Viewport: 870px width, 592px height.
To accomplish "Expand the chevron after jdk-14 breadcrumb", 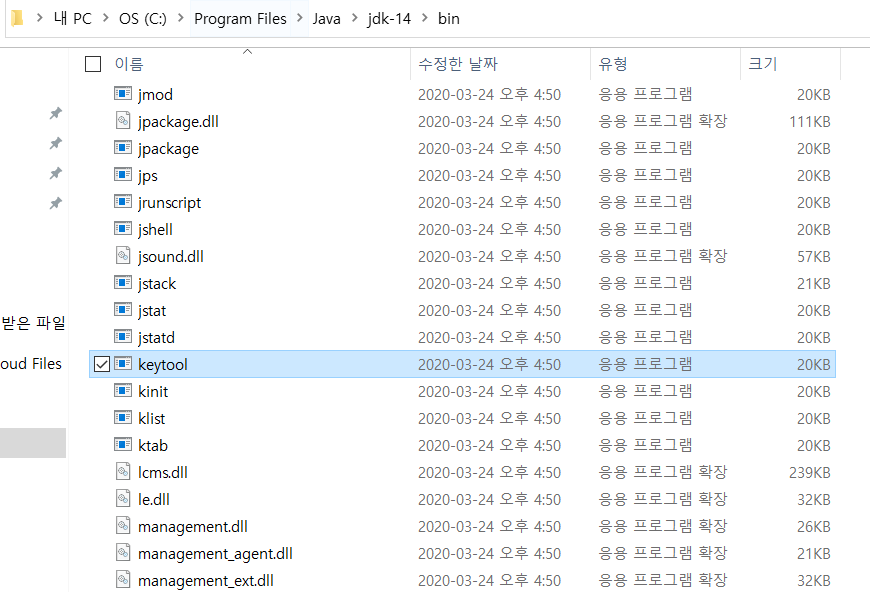I will (x=425, y=18).
